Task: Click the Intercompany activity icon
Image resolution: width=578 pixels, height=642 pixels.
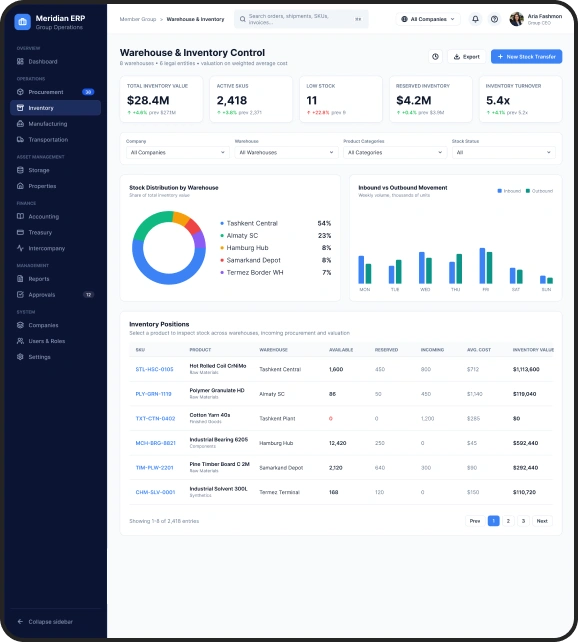Action: tap(20, 248)
